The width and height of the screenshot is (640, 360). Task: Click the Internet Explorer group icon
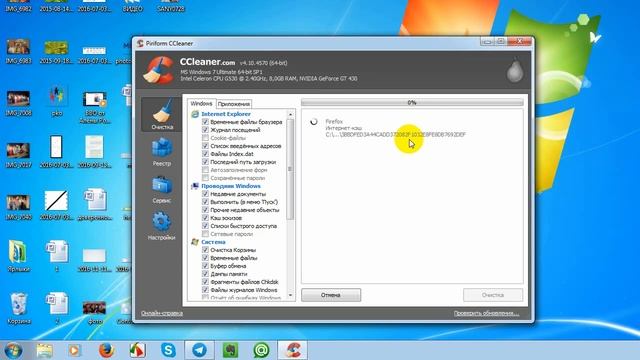pos(195,114)
